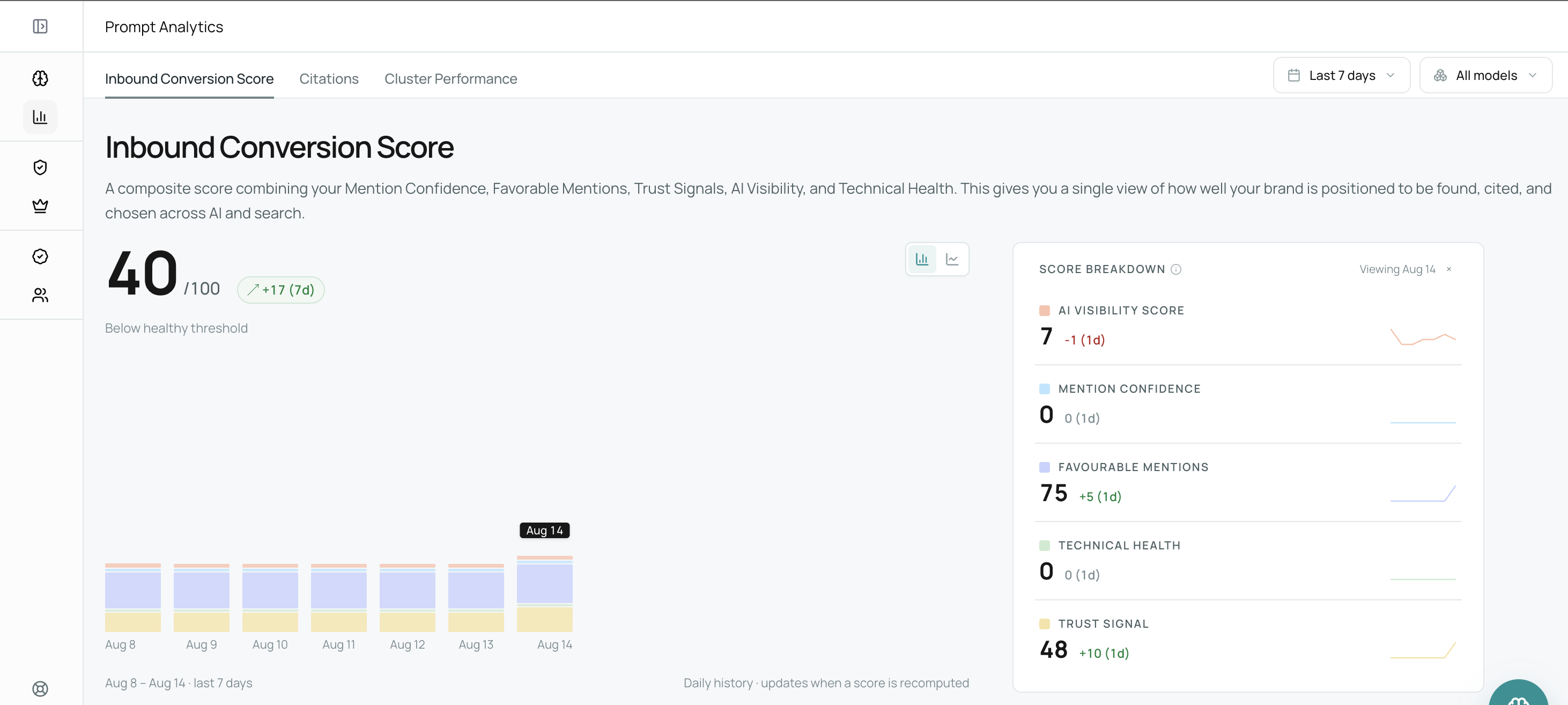Select the Inbound Conversion Score tab
The height and width of the screenshot is (705, 1568).
click(x=189, y=78)
